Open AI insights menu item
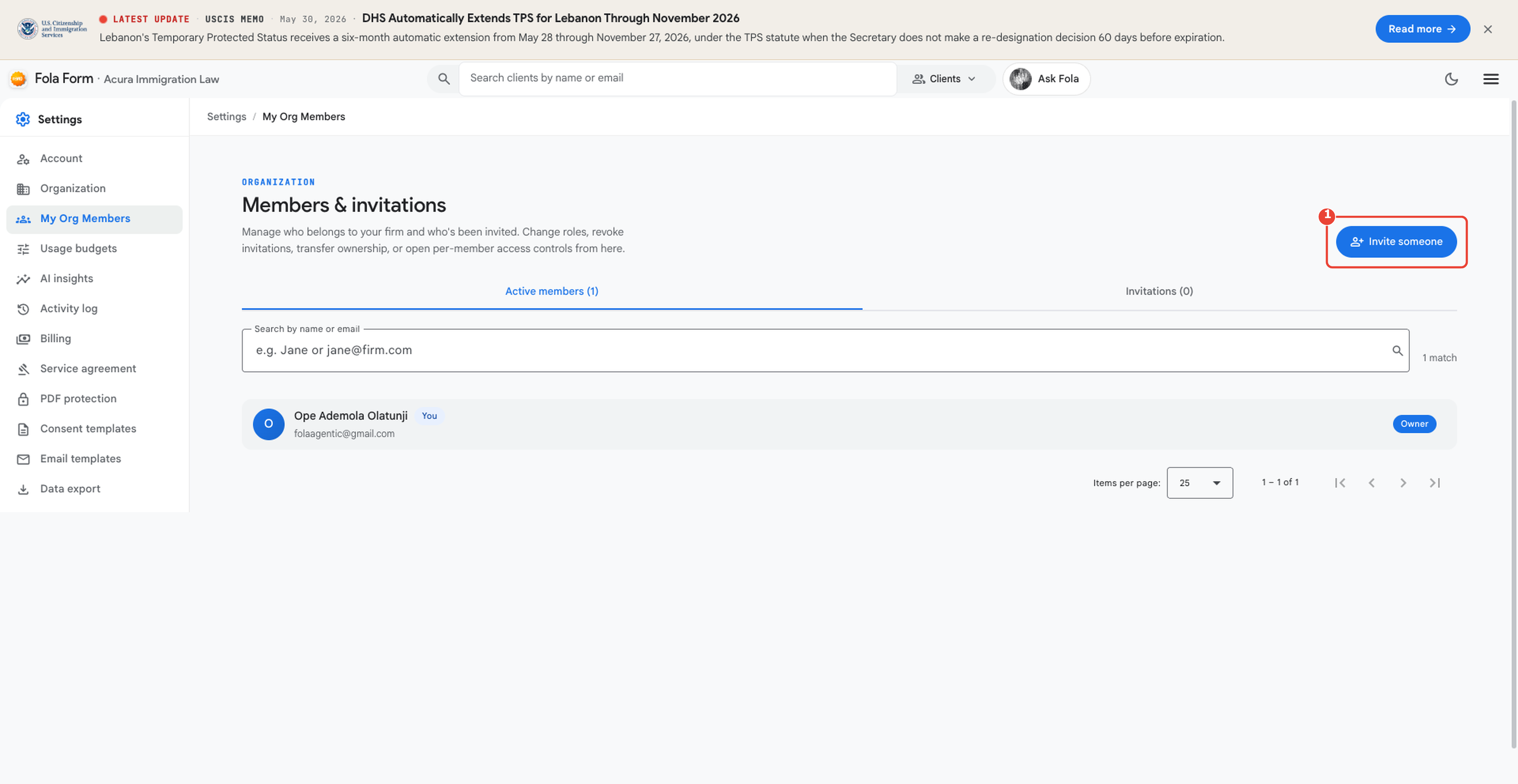This screenshot has width=1518, height=784. tap(94, 279)
